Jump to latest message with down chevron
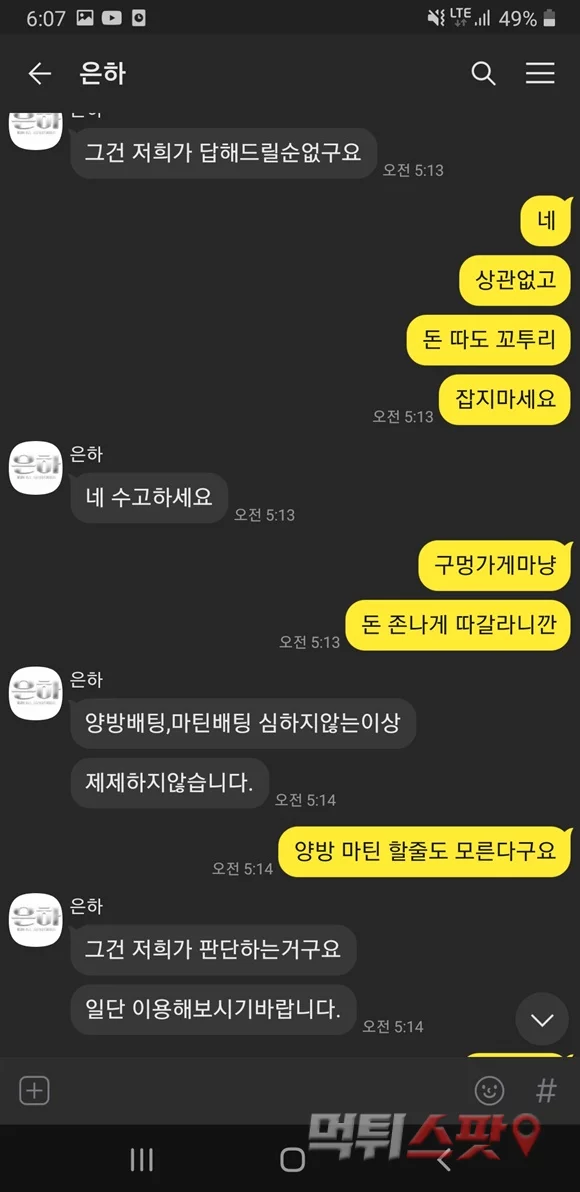The image size is (580, 1192). tap(542, 1019)
